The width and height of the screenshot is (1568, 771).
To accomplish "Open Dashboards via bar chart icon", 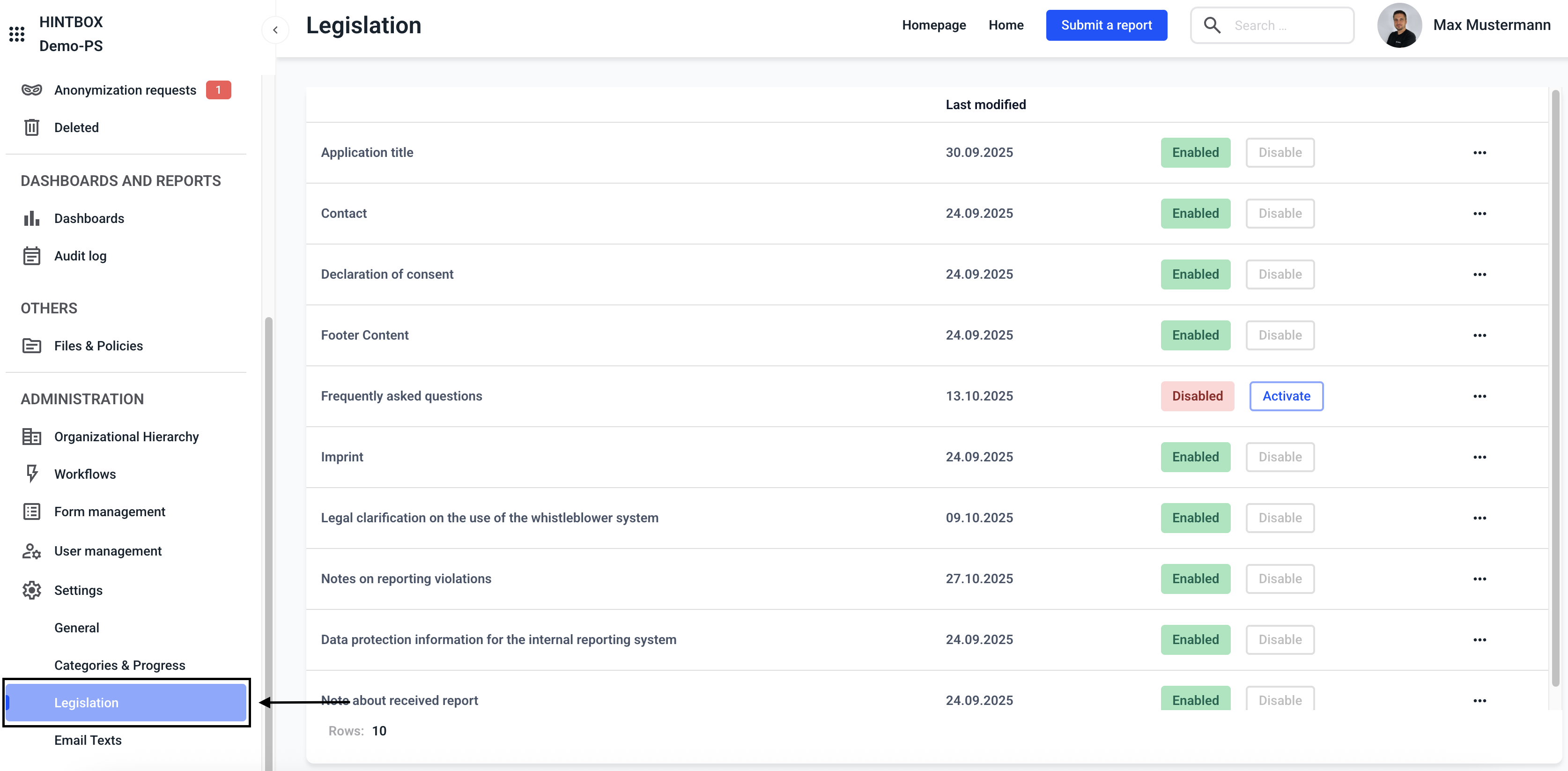I will click(x=32, y=219).
